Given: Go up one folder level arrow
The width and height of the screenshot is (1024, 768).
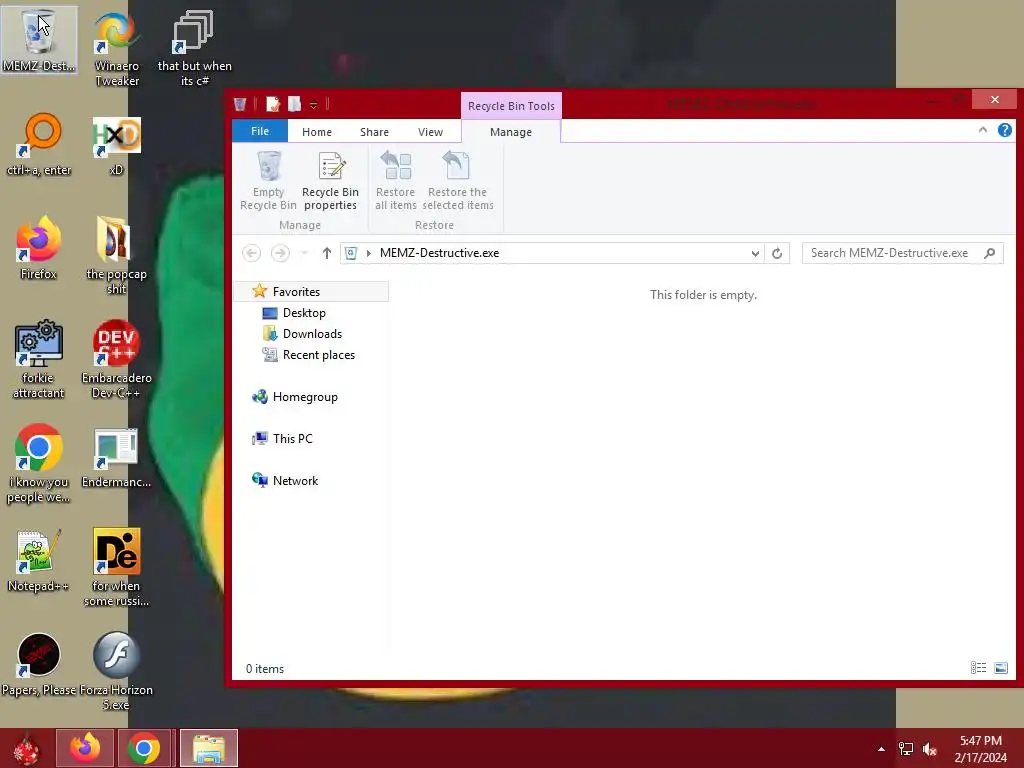Looking at the screenshot, I should click(327, 253).
